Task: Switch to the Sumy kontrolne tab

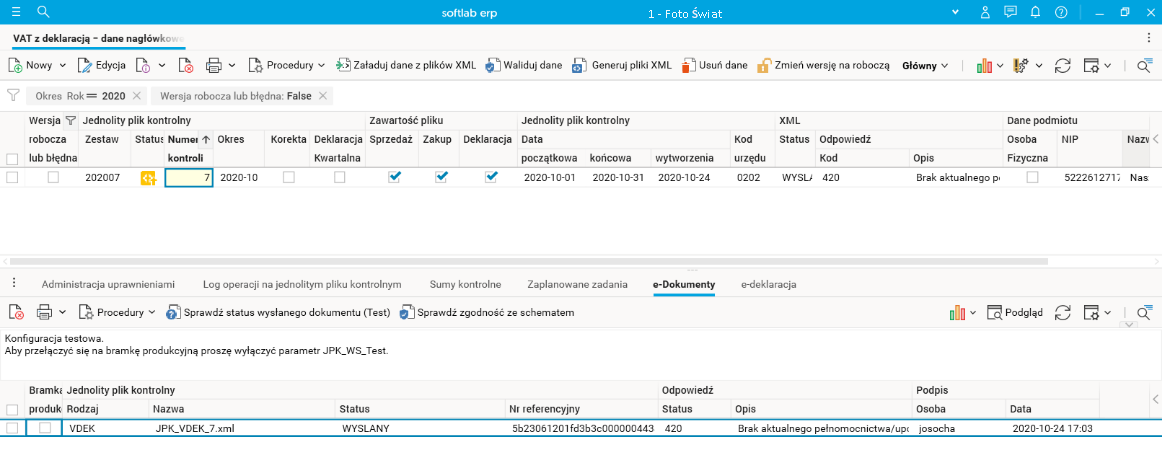Action: (x=465, y=285)
